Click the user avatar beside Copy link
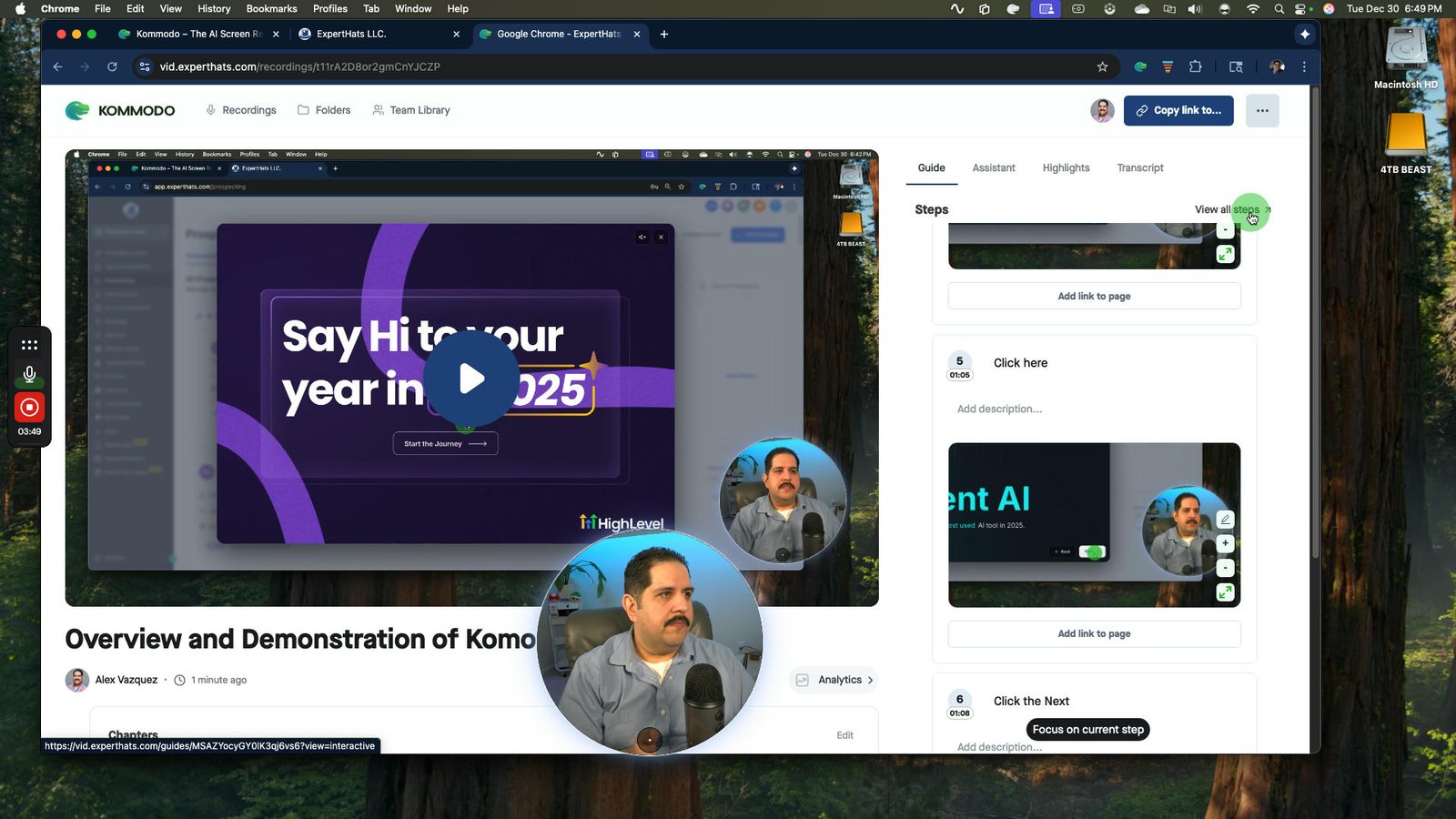1456x819 pixels. (1102, 110)
